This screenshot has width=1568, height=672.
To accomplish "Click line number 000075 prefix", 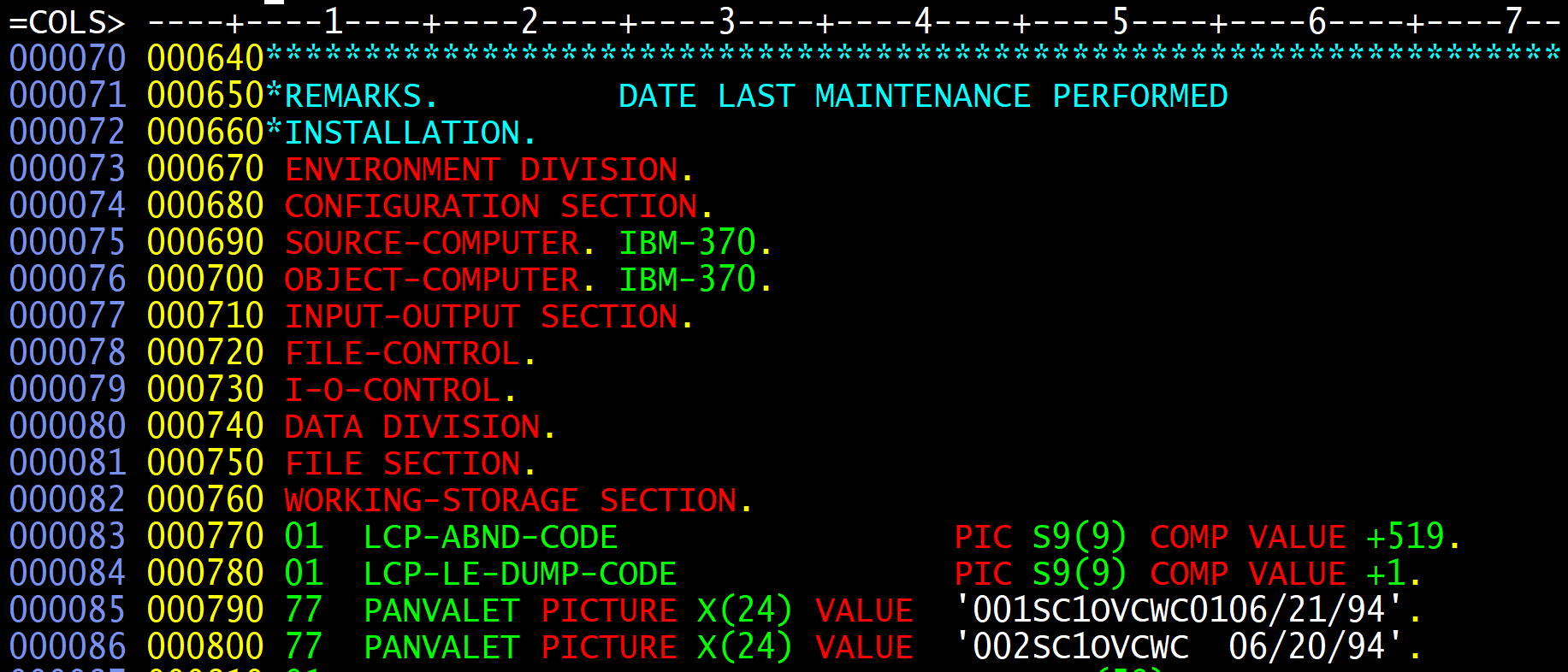I will [68, 243].
